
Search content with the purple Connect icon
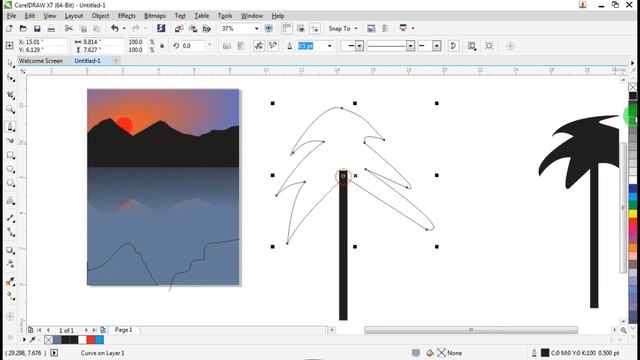click(x=161, y=28)
